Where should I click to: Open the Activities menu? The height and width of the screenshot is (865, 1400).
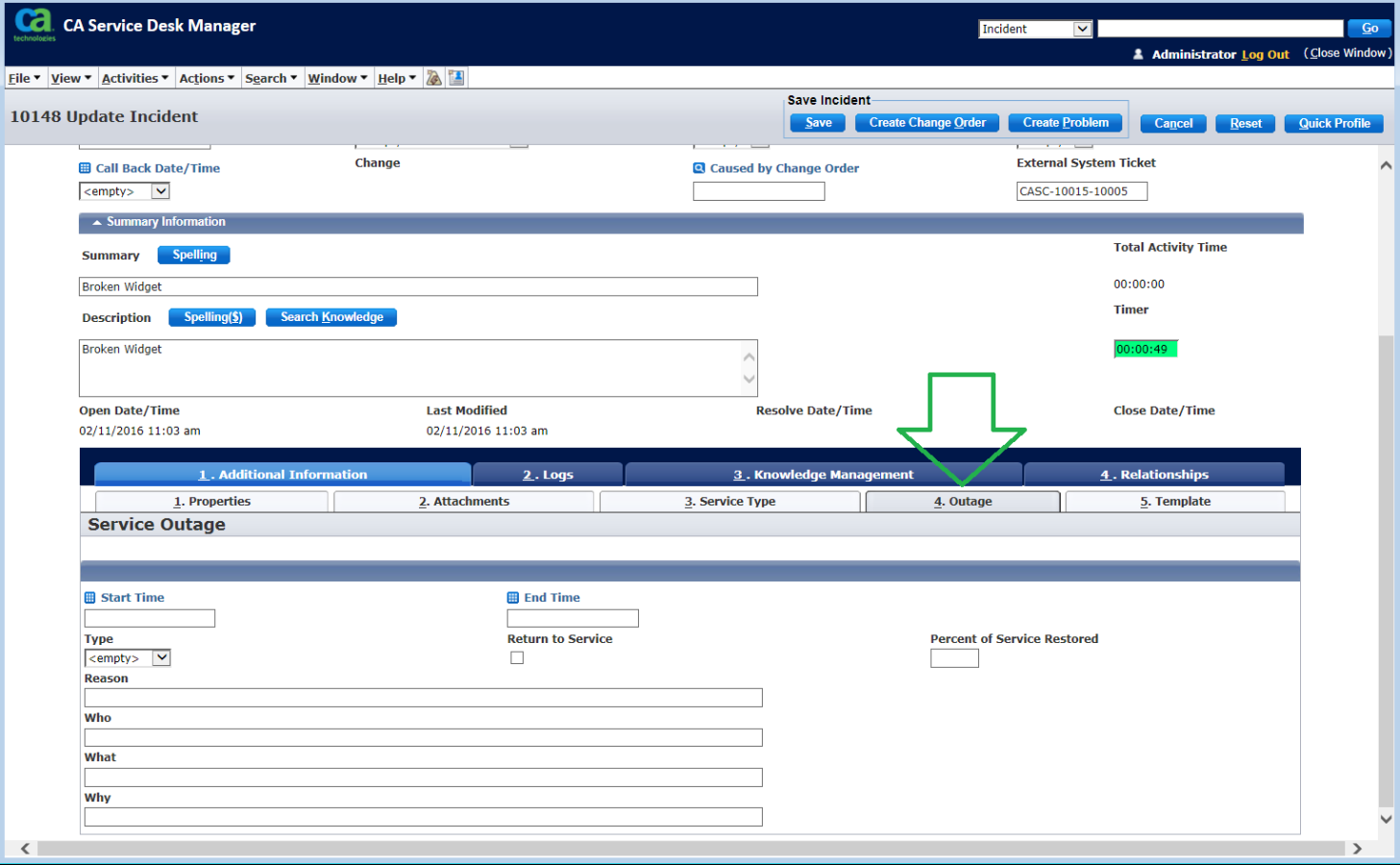click(135, 79)
